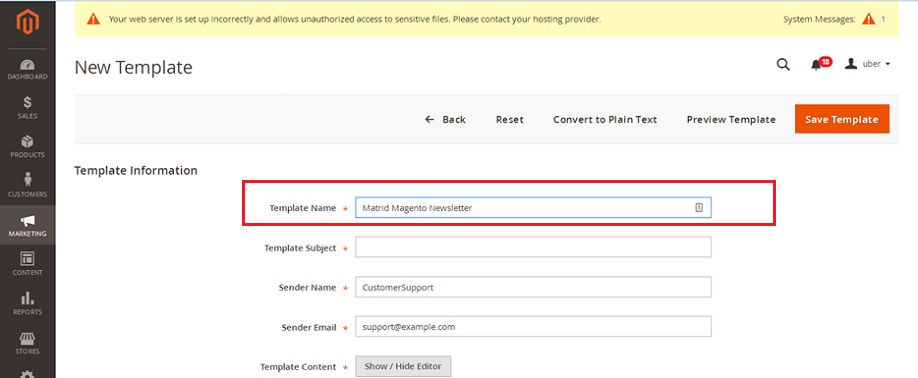
Task: Click the 'Sender Email' label
Action: (x=309, y=328)
